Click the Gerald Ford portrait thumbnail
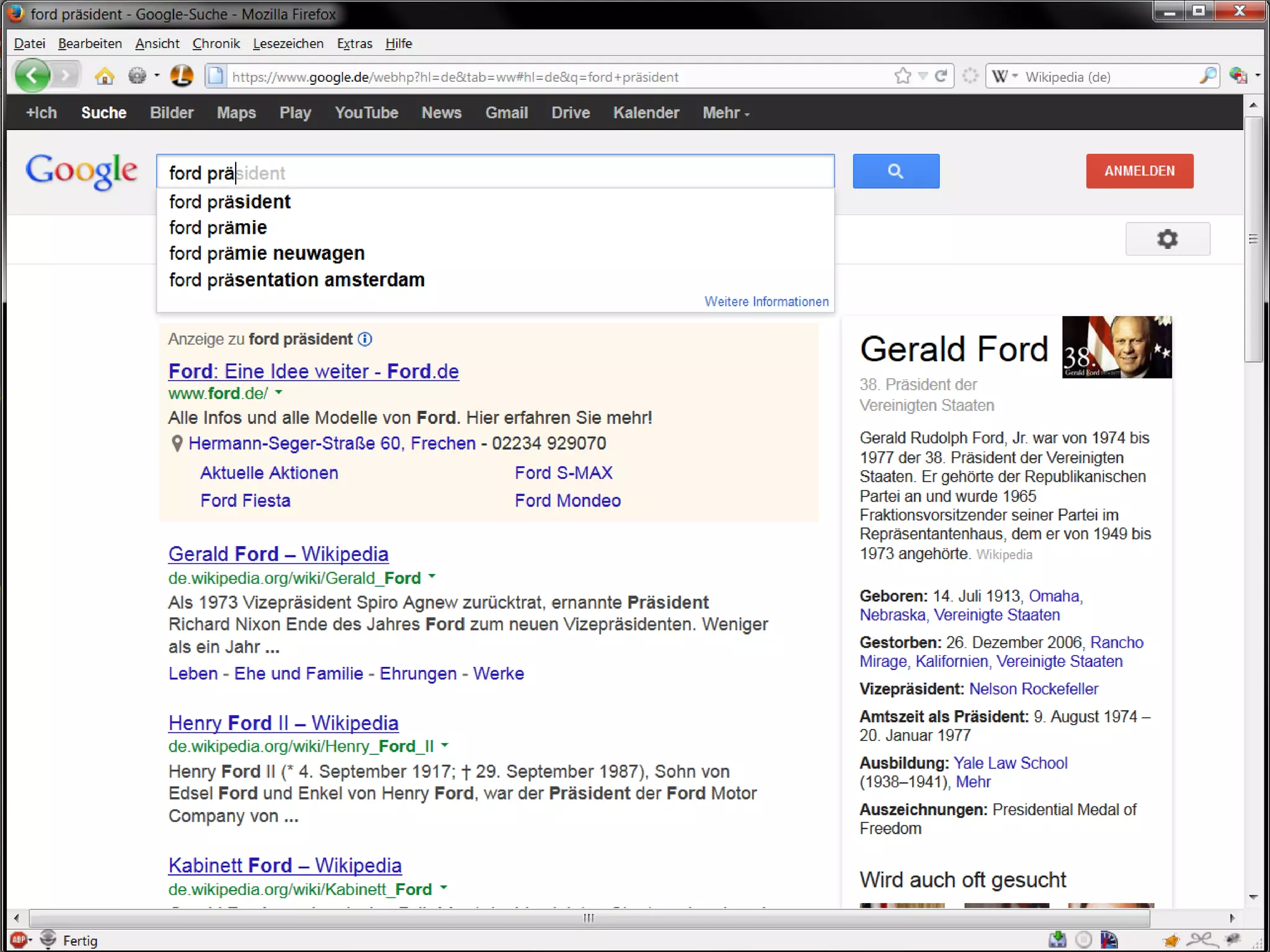This screenshot has width=1270, height=952. tap(1116, 347)
